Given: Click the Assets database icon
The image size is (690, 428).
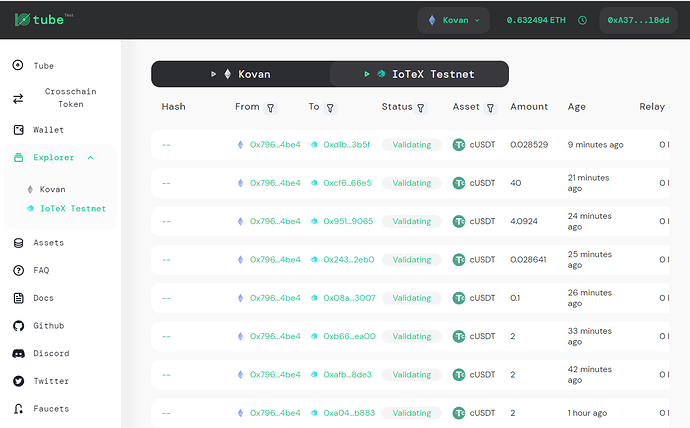Looking at the screenshot, I should (18, 243).
